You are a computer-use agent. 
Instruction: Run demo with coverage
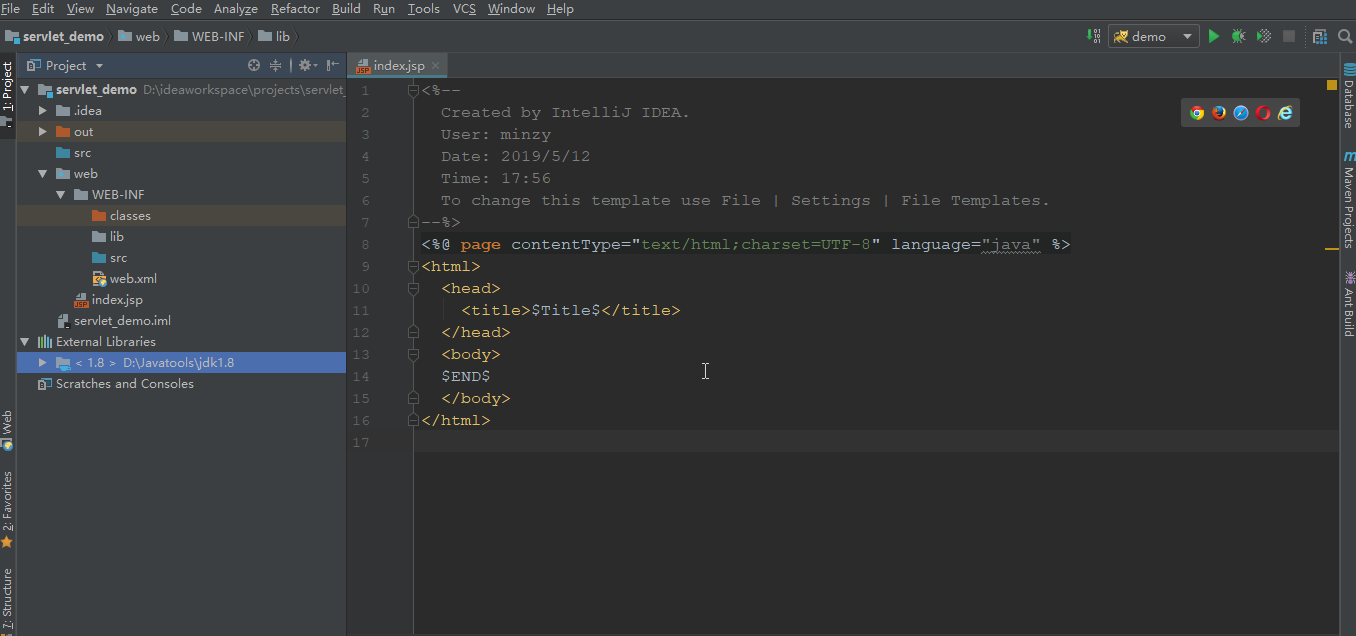[1263, 35]
